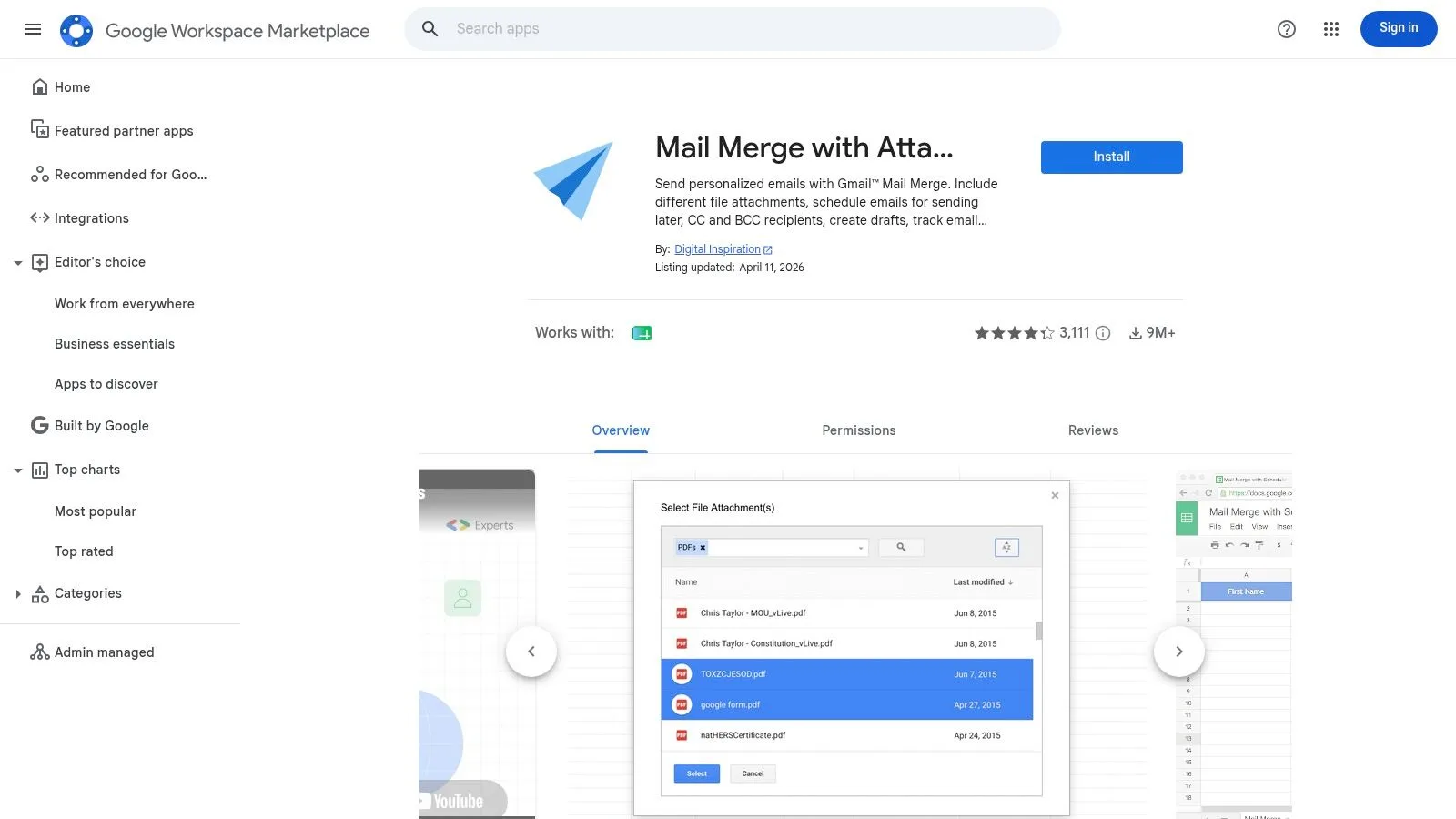Open Apps to discover
Screen dimensions: 1456x819
(106, 384)
